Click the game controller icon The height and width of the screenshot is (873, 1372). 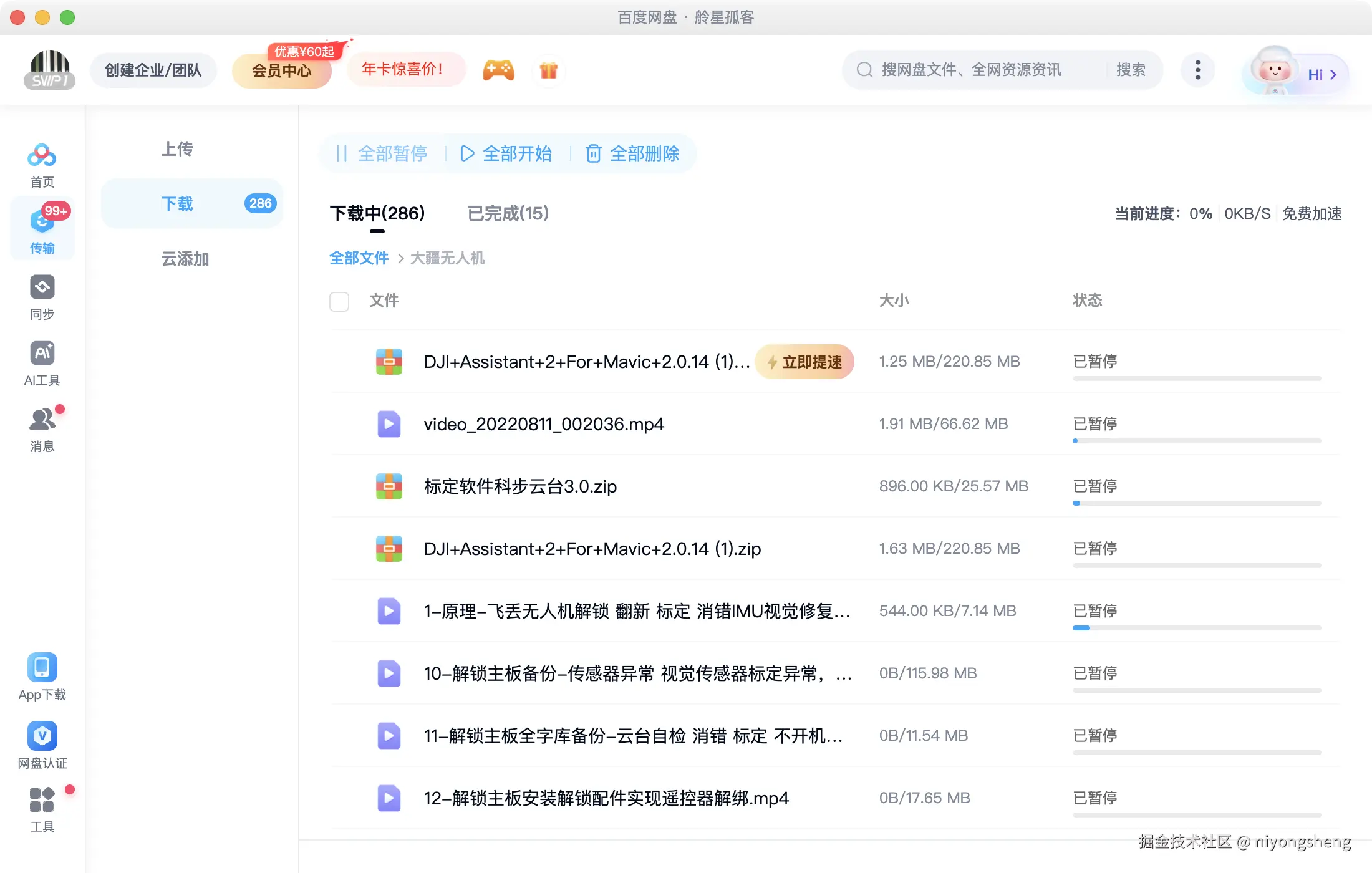[x=498, y=70]
